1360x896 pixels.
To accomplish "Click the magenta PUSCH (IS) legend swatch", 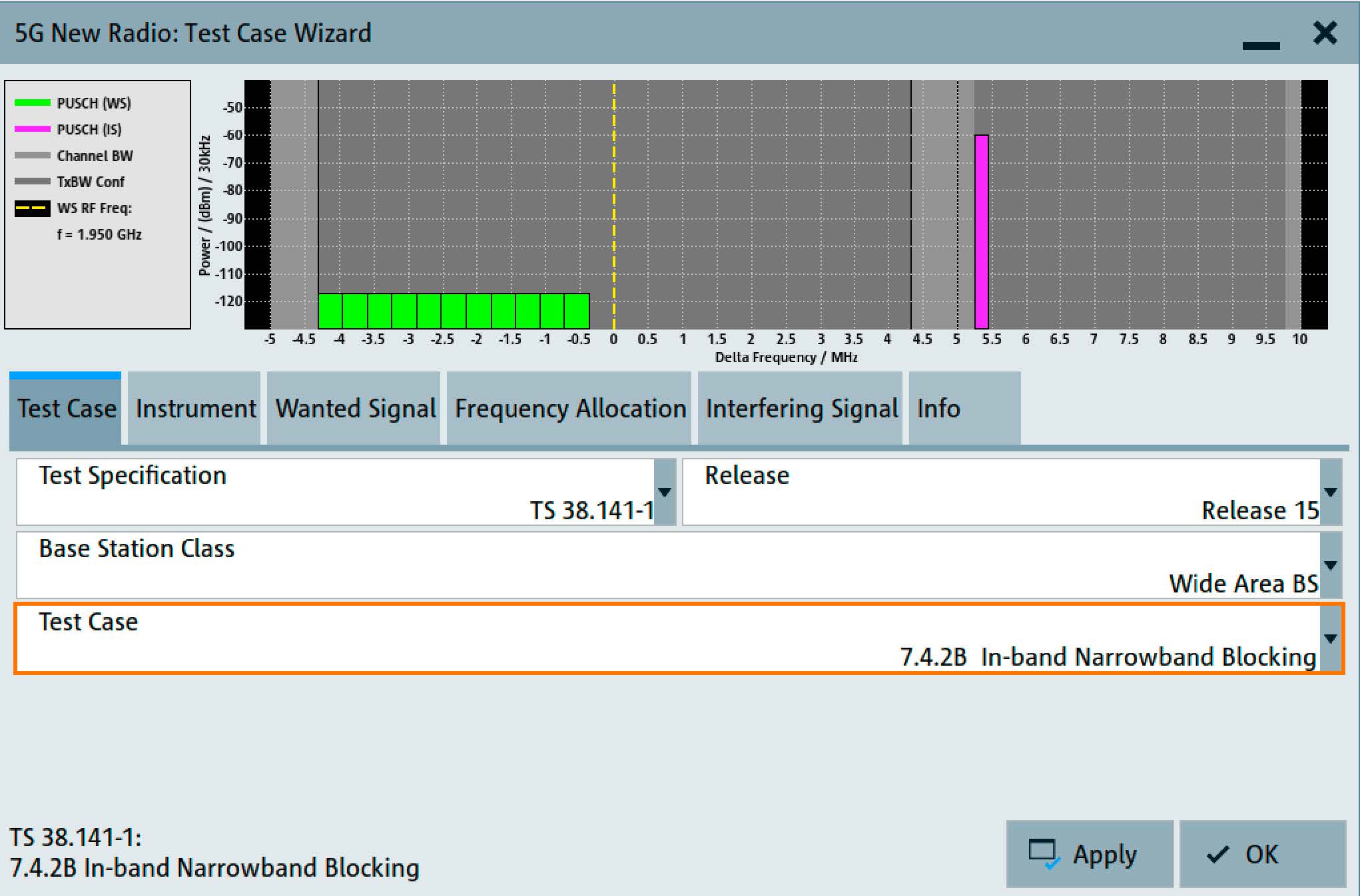I will click(x=32, y=128).
